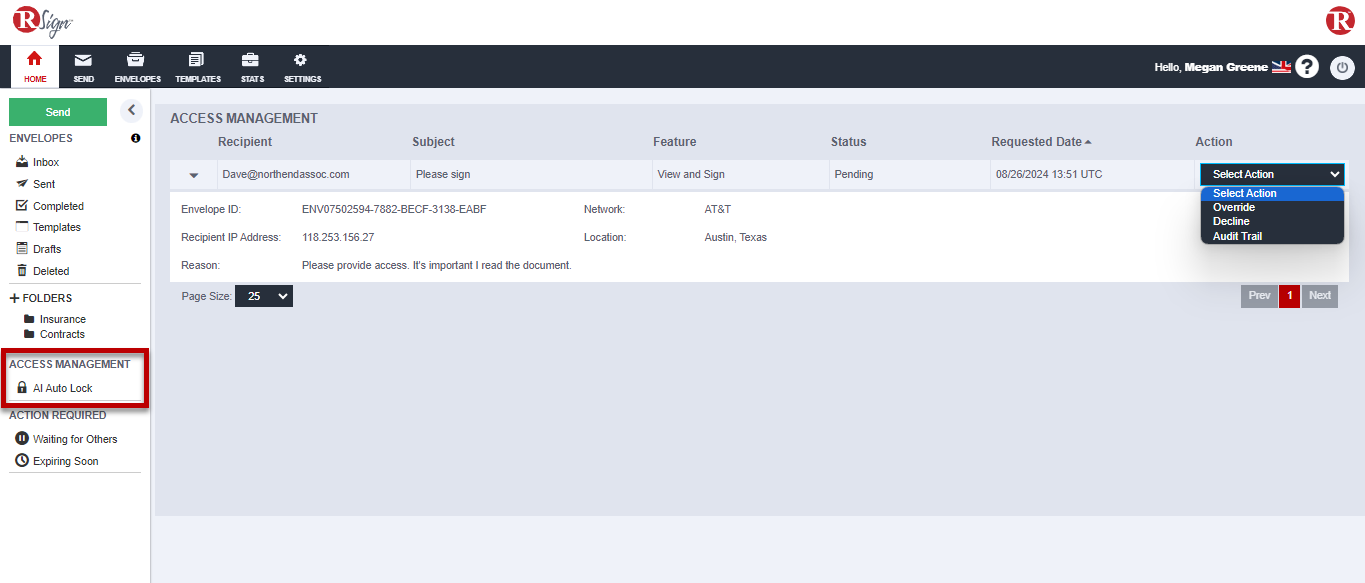Image resolution: width=1365 pixels, height=583 pixels.
Task: Open the Deleted envelopes trash item
Action: pyautogui.click(x=48, y=270)
